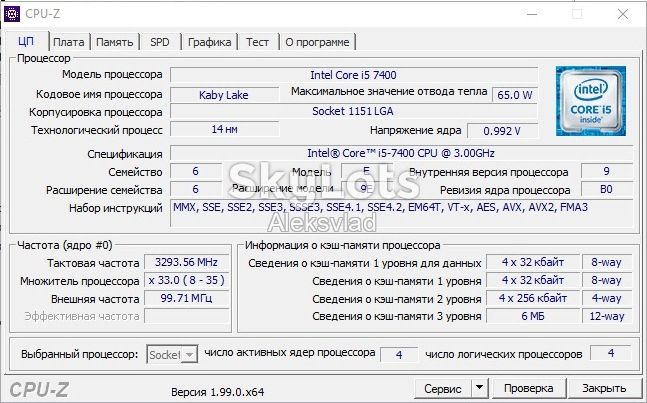Click the x 33.0 (8 - 35) multiplier value
647x403 pixels.
tap(186, 280)
